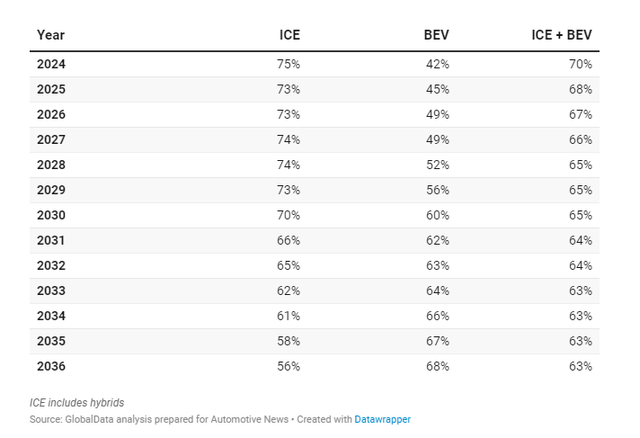Click the 60% BEV value for 2030

tap(438, 215)
